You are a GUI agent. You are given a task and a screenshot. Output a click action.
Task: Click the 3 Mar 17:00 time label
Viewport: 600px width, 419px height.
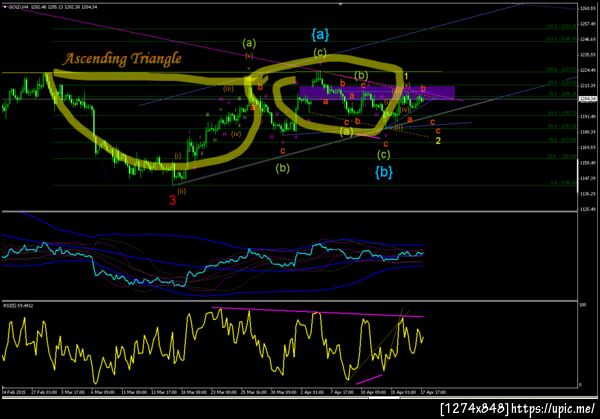pyautogui.click(x=72, y=392)
